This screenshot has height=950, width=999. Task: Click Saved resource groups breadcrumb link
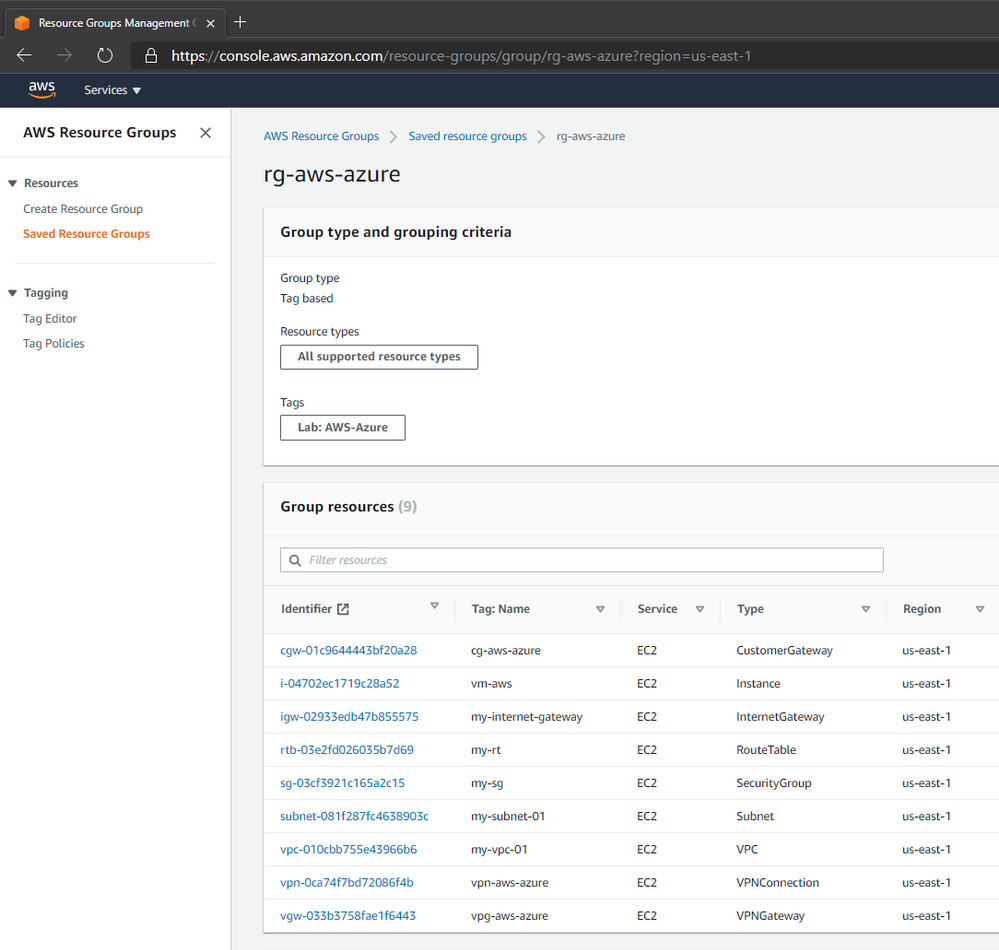tap(468, 136)
